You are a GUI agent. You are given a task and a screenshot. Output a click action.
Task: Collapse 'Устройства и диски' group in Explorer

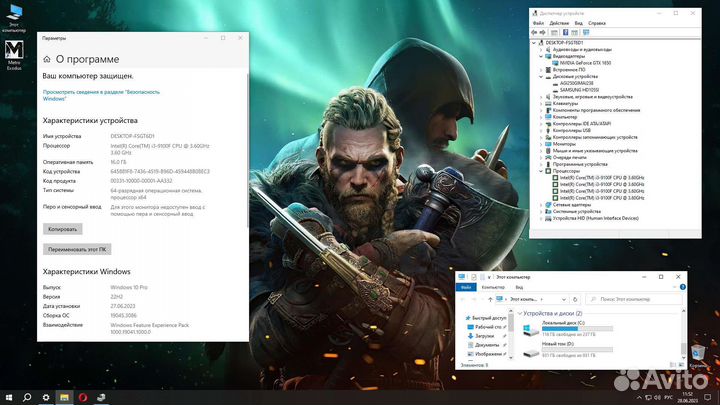520,314
